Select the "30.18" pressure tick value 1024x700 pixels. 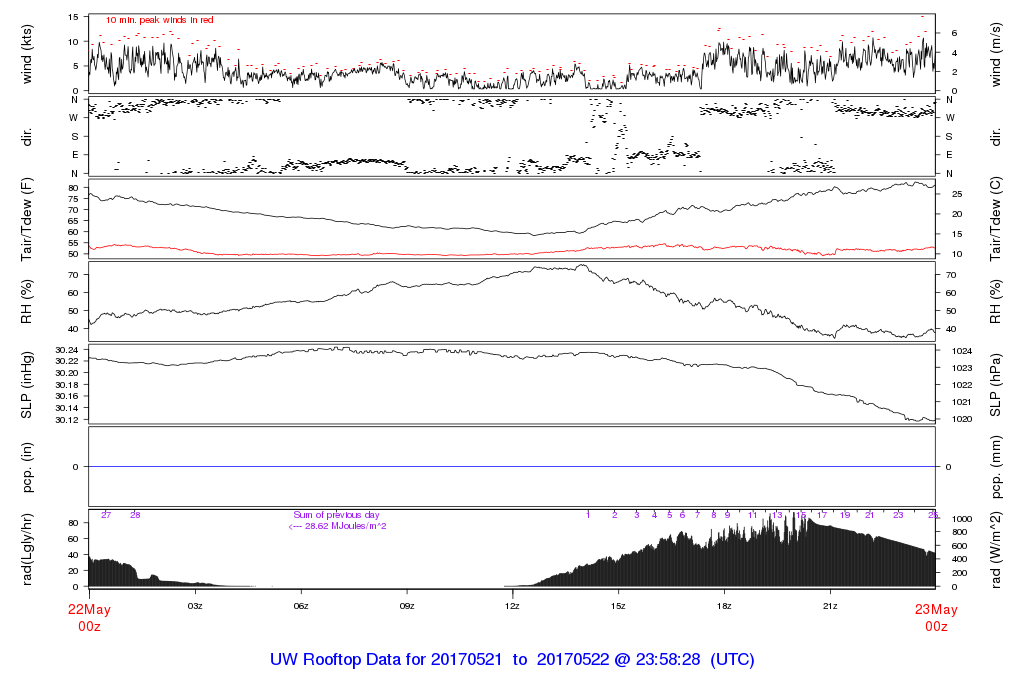pos(67,385)
